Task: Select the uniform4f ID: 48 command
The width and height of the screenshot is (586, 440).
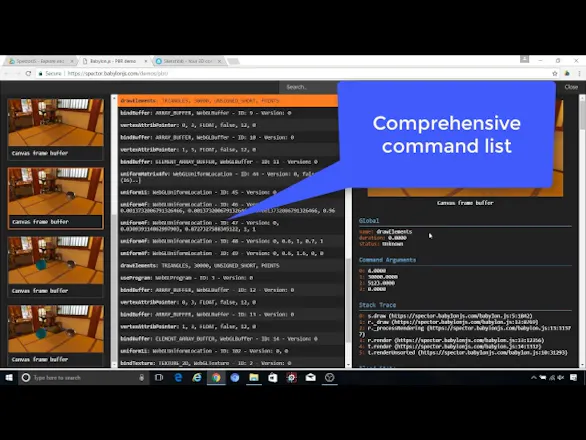Action: (231, 241)
